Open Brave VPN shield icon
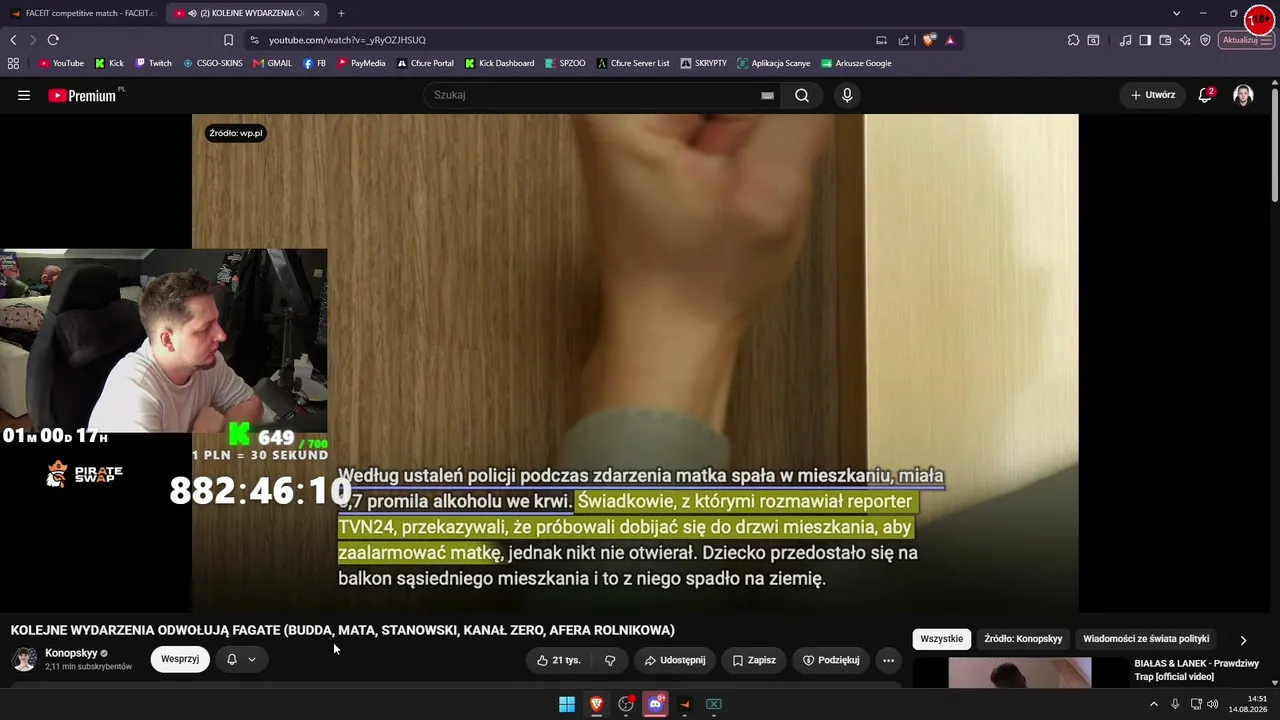This screenshot has height=720, width=1280. tap(1205, 40)
